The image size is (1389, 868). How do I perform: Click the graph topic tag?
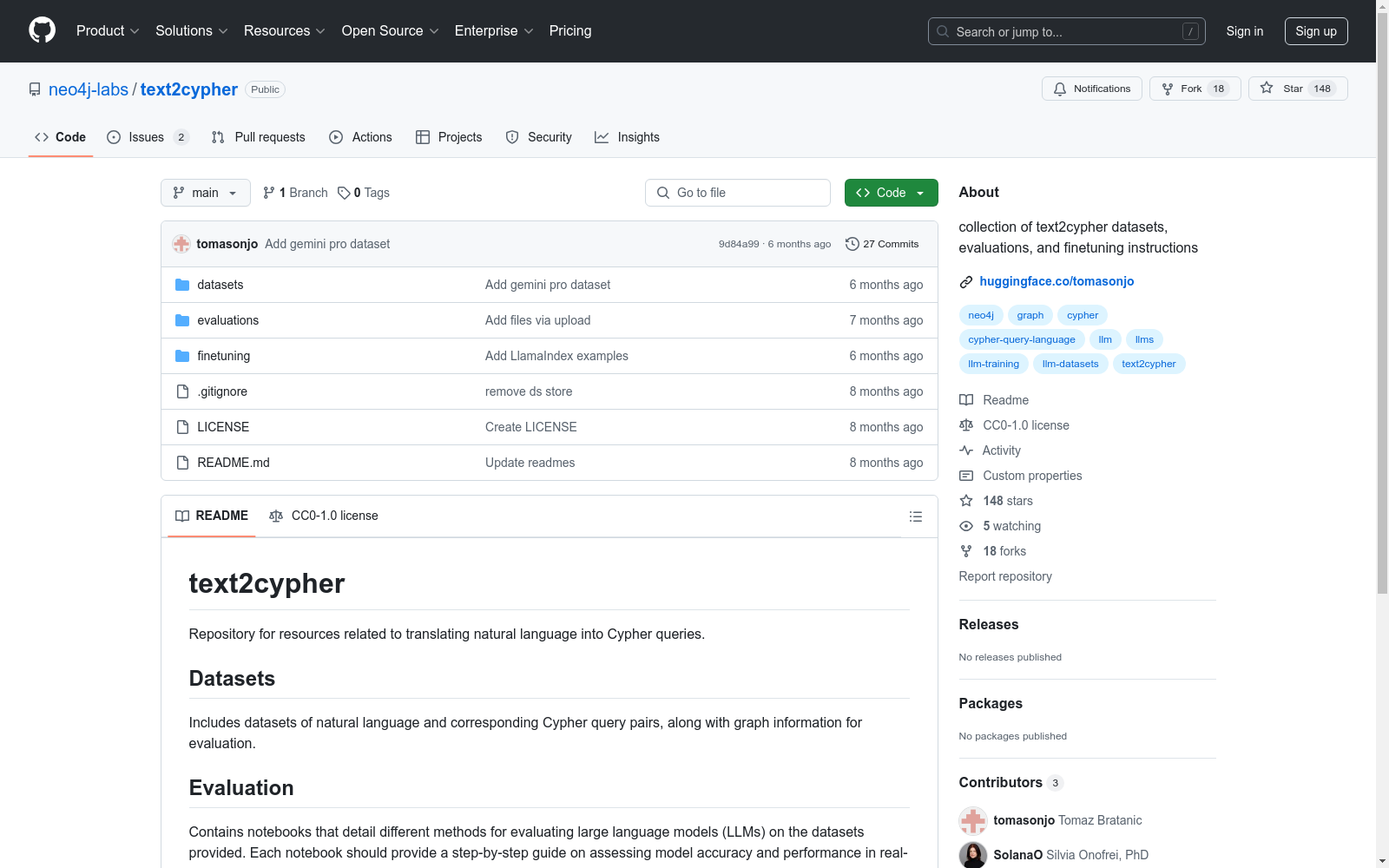click(x=1030, y=315)
